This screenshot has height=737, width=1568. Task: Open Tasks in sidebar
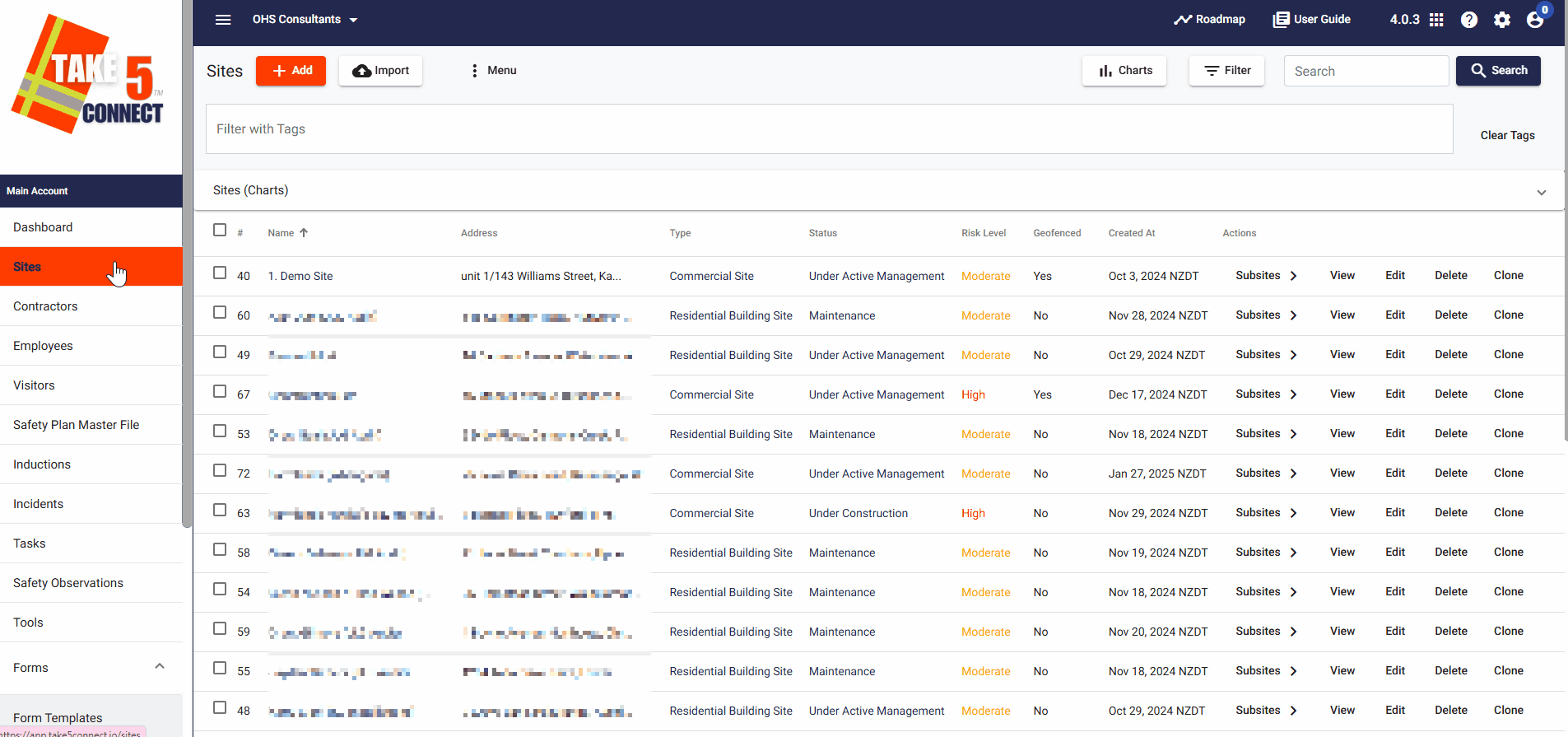pyautogui.click(x=91, y=543)
